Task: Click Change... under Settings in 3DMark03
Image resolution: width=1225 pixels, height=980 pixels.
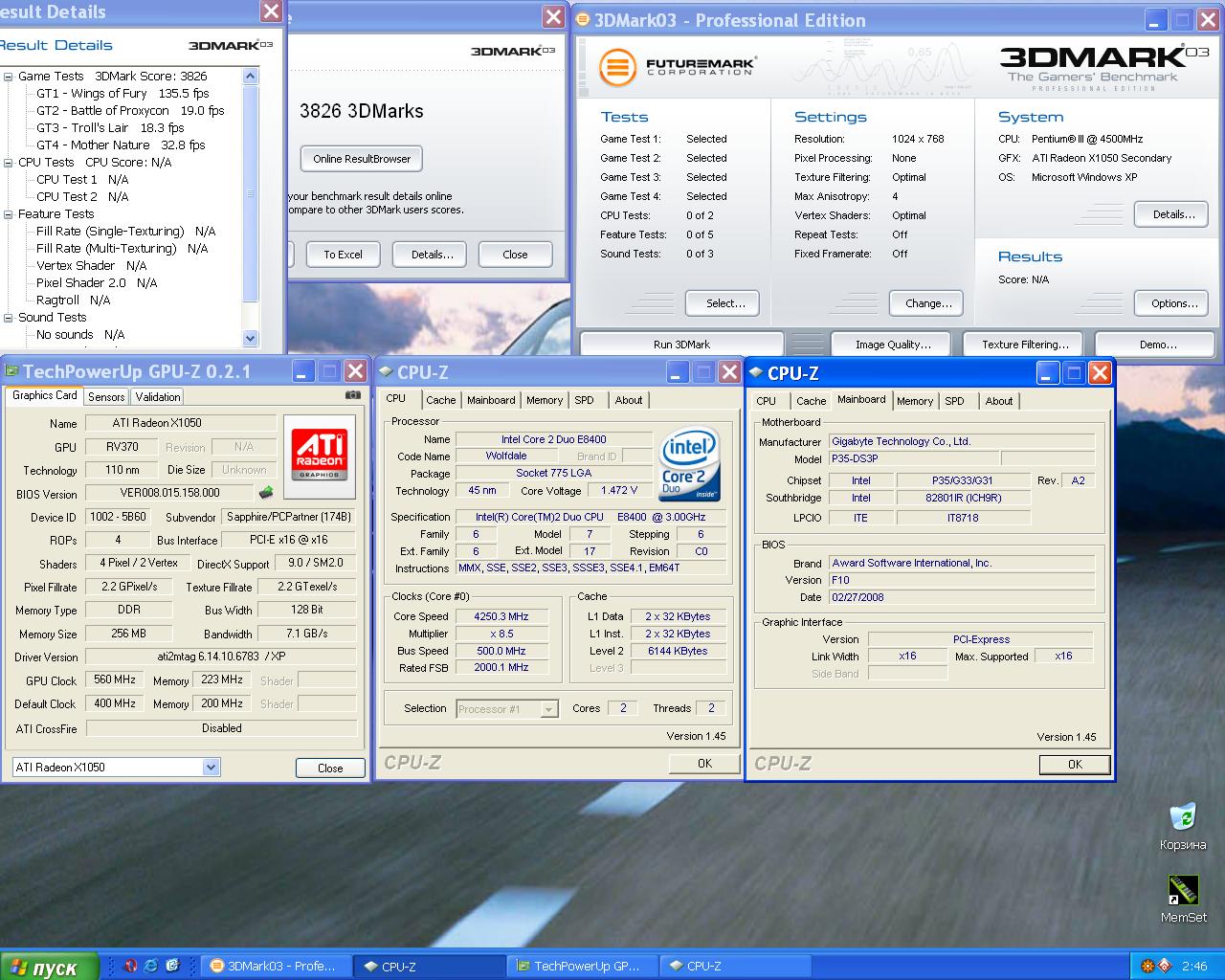Action: (928, 303)
